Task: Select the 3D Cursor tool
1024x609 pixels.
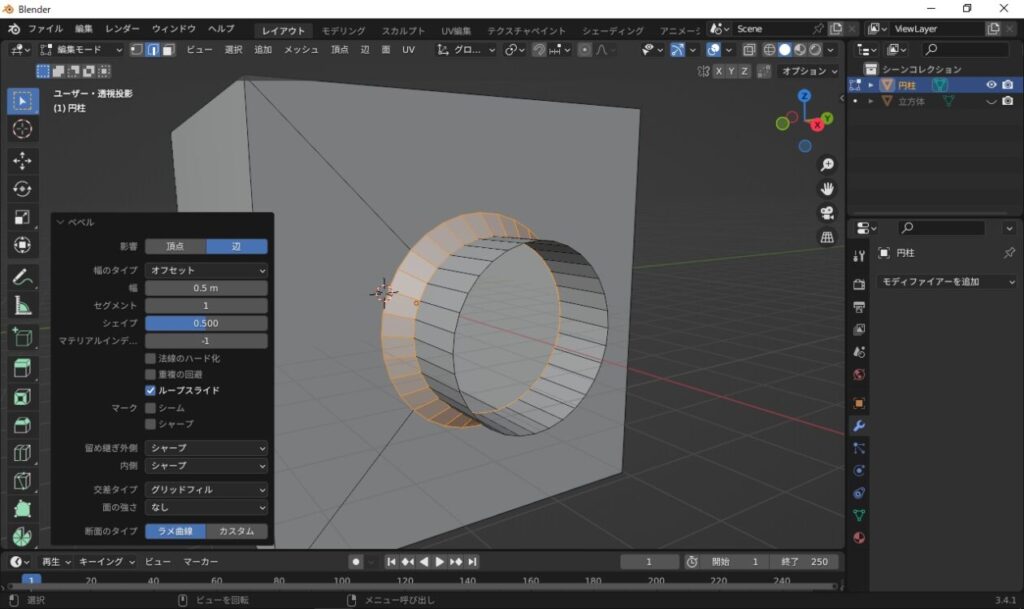Action: (x=22, y=129)
